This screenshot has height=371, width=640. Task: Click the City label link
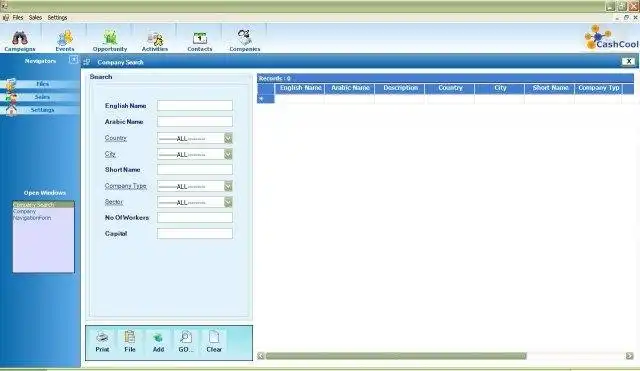[110, 154]
